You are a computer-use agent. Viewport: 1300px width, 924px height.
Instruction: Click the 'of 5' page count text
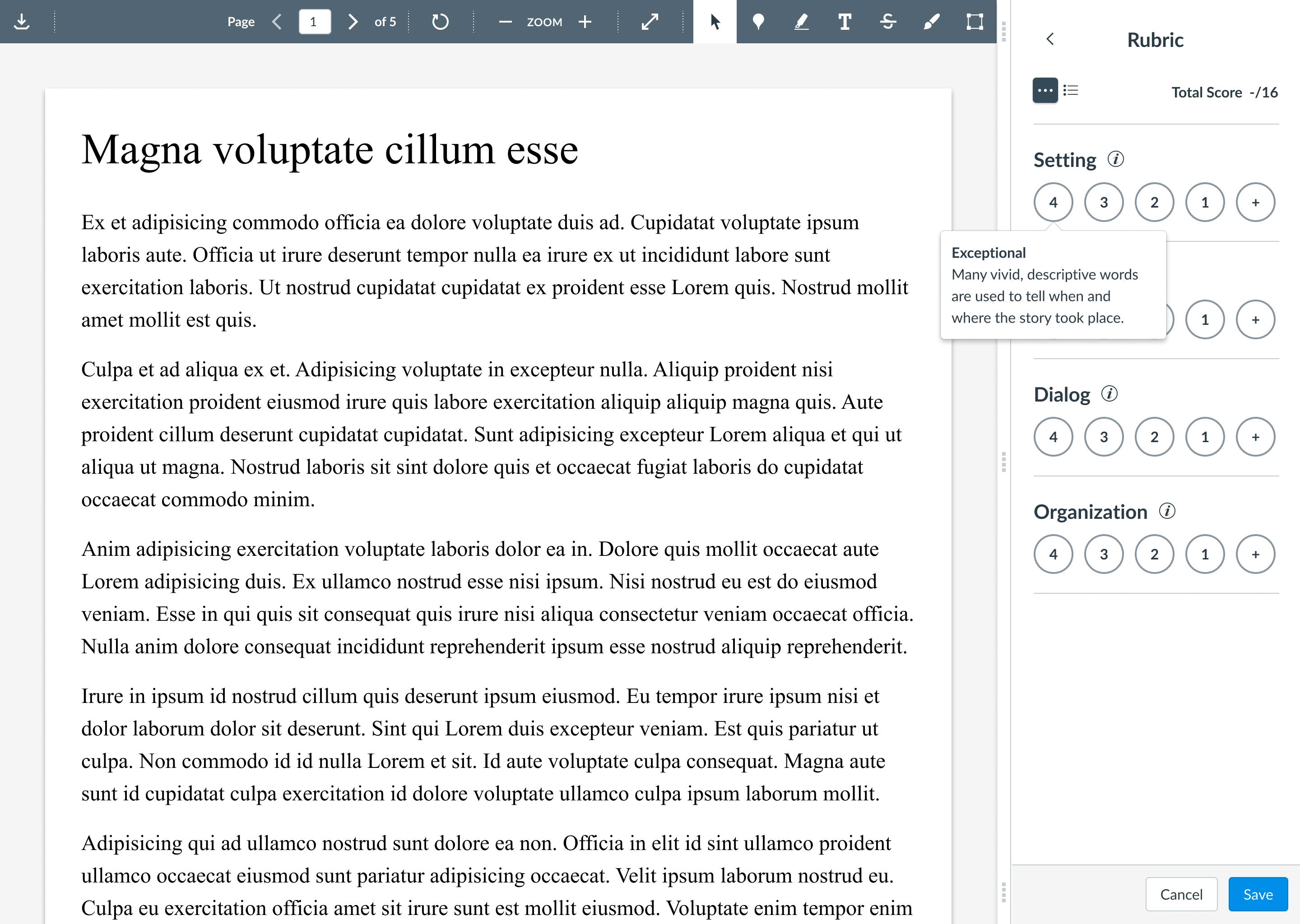point(385,22)
